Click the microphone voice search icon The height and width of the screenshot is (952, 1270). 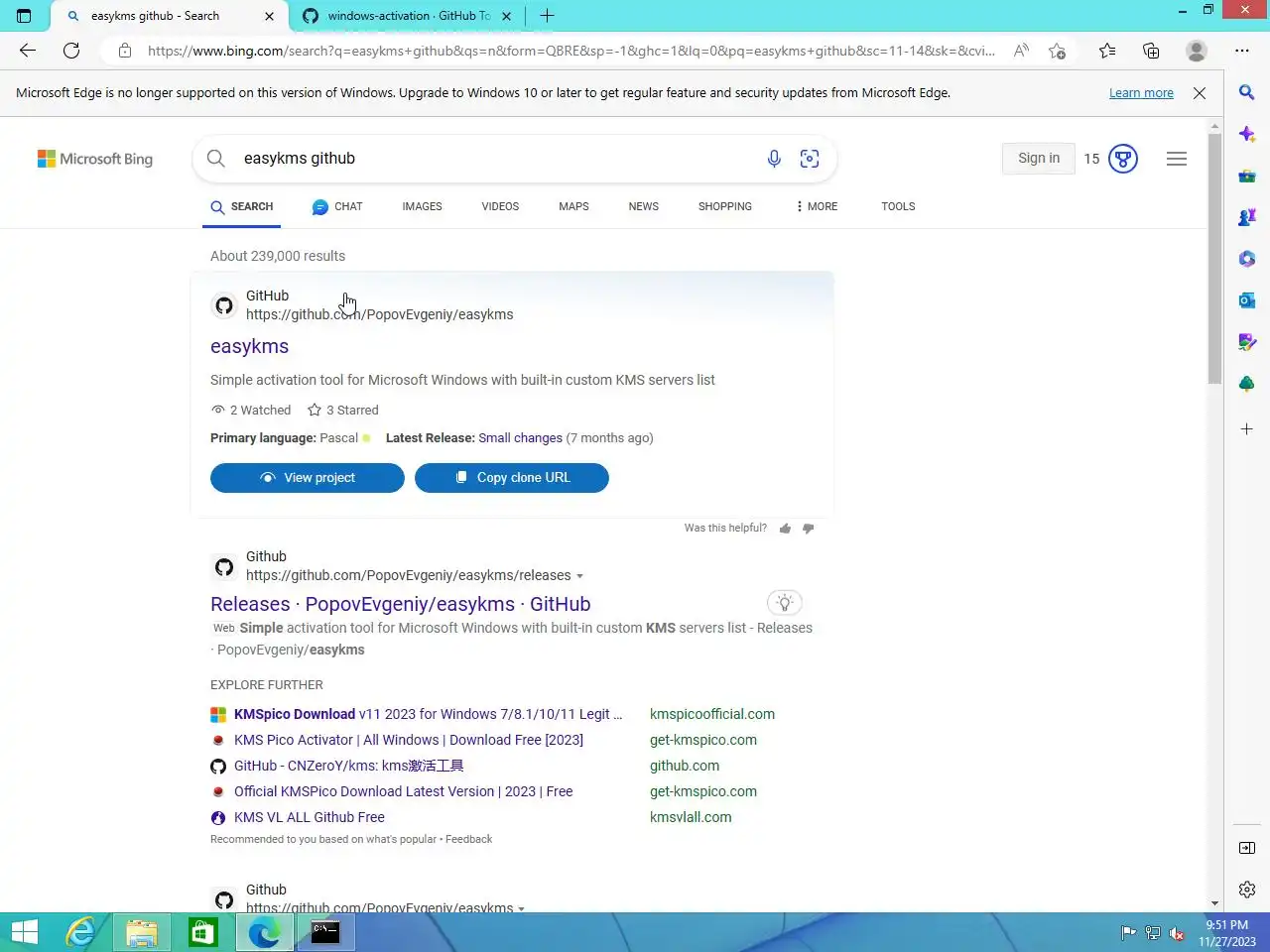774,159
